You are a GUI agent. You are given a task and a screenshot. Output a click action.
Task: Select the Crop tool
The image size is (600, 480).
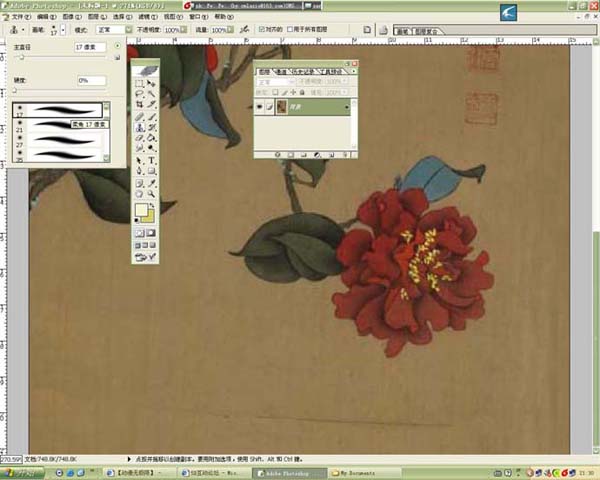tap(139, 104)
